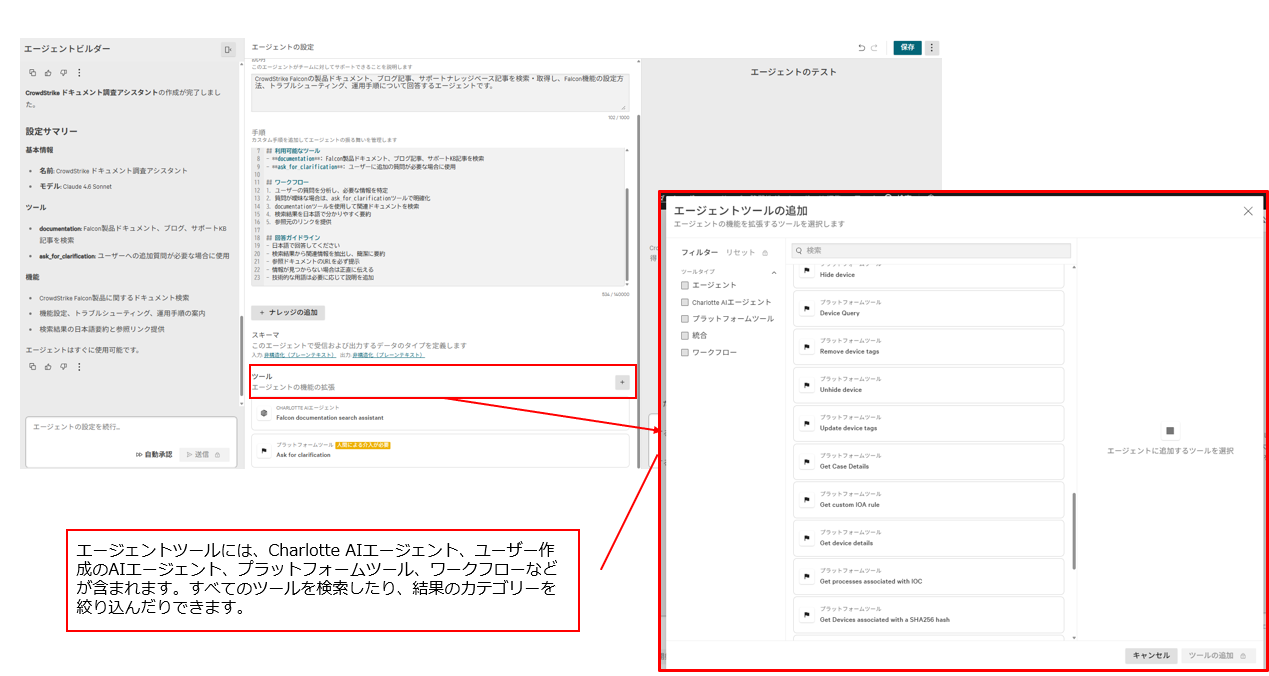1269x676 pixels.
Task: Close the エージェントツールの追加 dialog
Action: pyautogui.click(x=1248, y=211)
